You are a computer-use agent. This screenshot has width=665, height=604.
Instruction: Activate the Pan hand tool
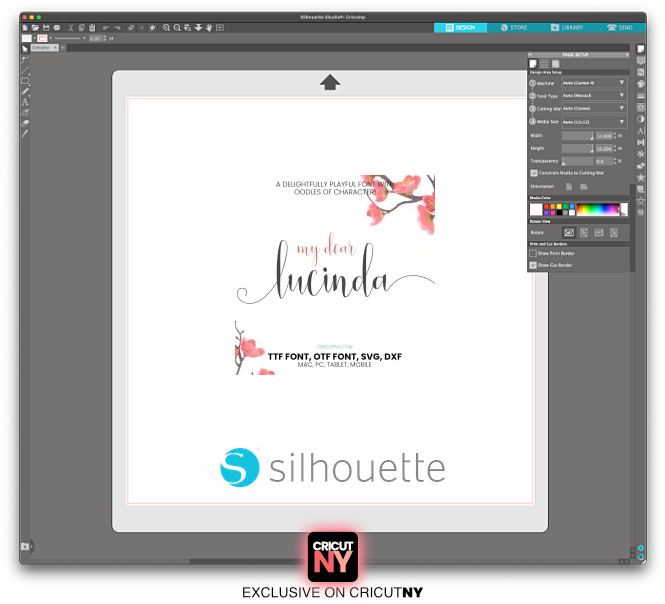[209, 28]
